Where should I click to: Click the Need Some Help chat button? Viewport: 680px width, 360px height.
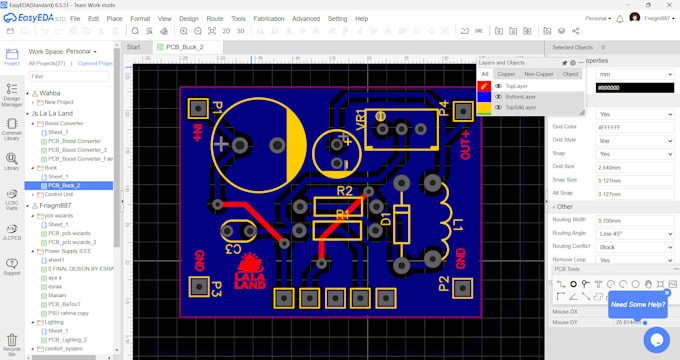[x=638, y=304]
